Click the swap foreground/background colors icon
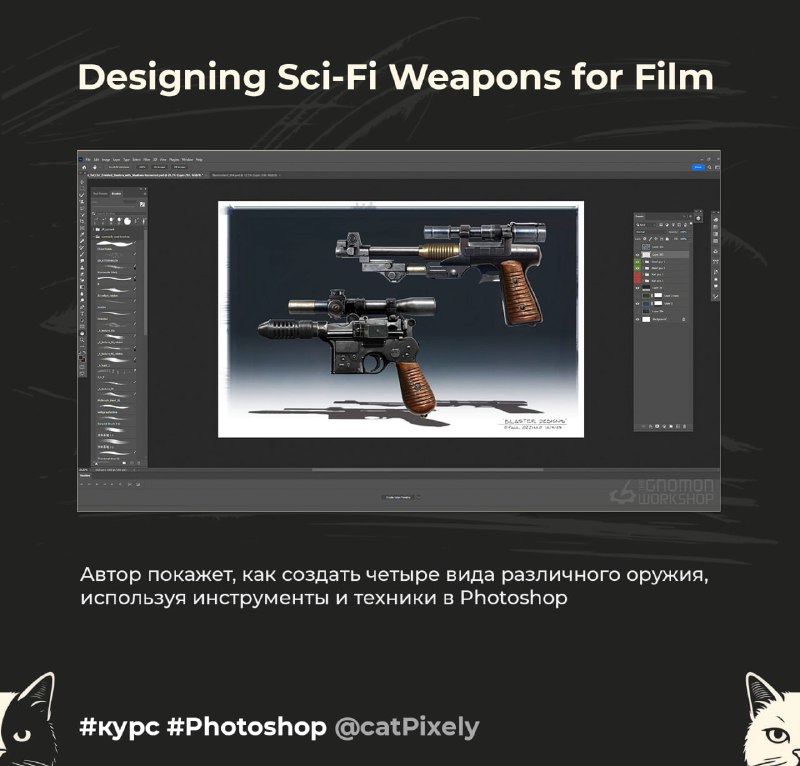The height and width of the screenshot is (766, 800). click(x=84, y=353)
